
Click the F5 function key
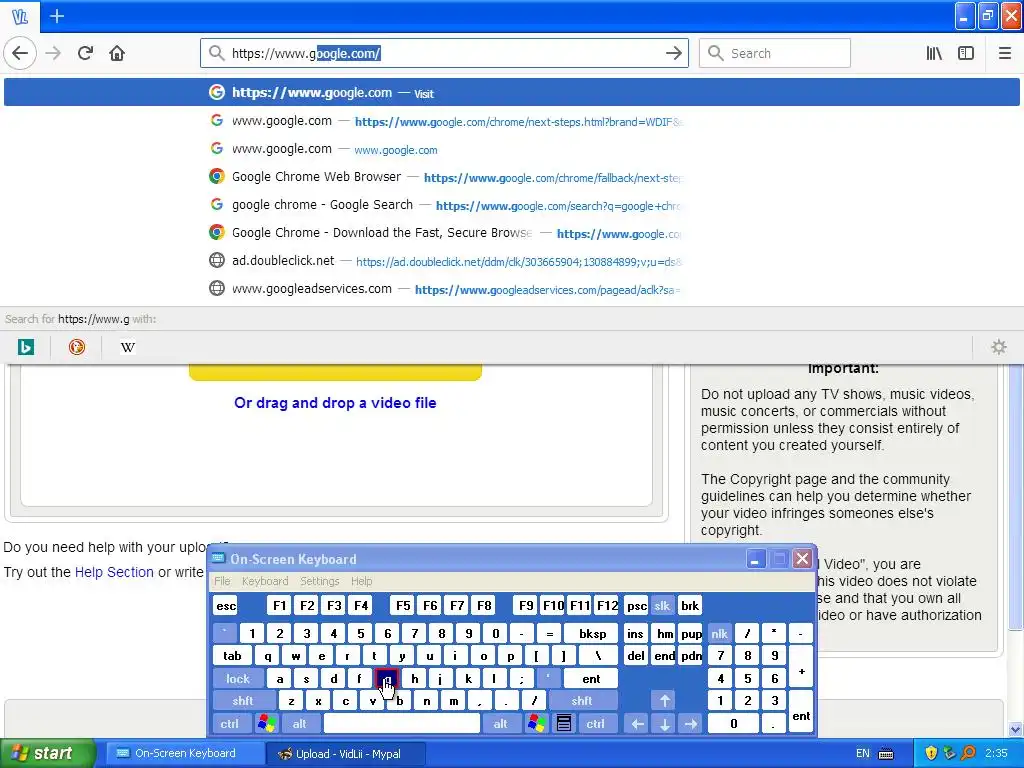pos(403,605)
